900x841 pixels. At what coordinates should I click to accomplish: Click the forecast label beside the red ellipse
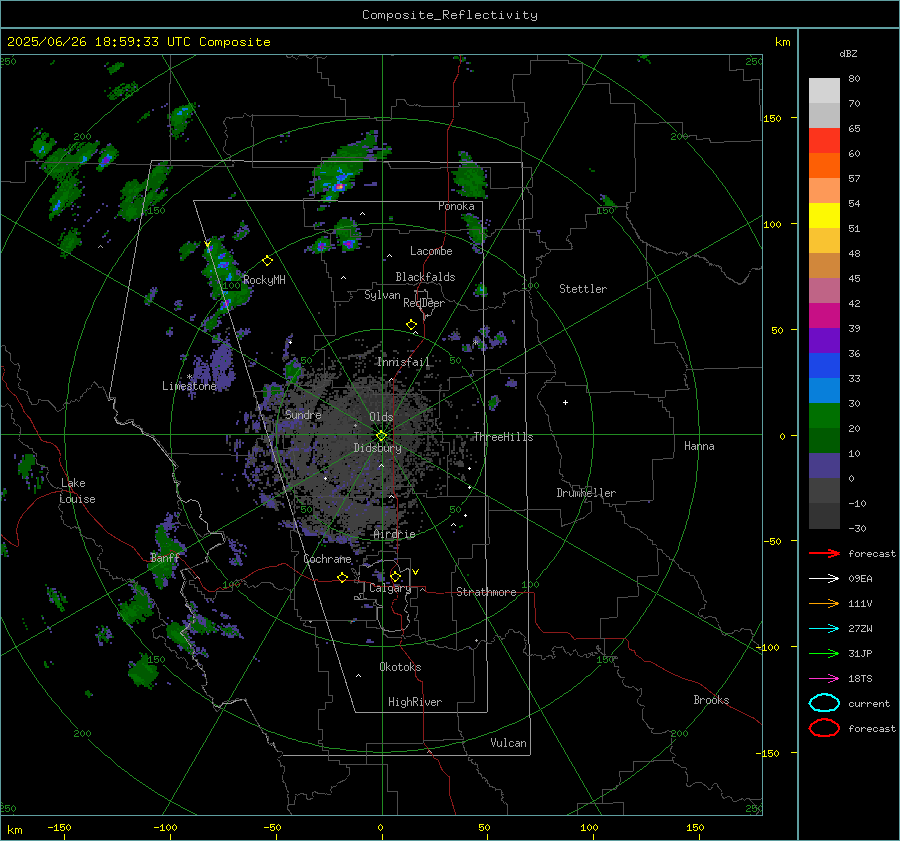872,728
